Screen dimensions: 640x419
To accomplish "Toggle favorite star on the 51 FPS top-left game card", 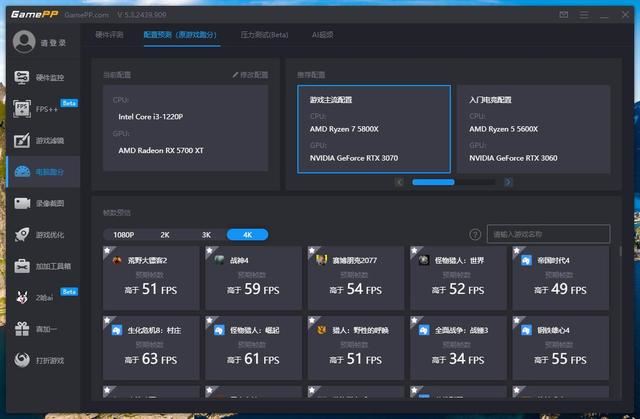I will [x=108, y=250].
